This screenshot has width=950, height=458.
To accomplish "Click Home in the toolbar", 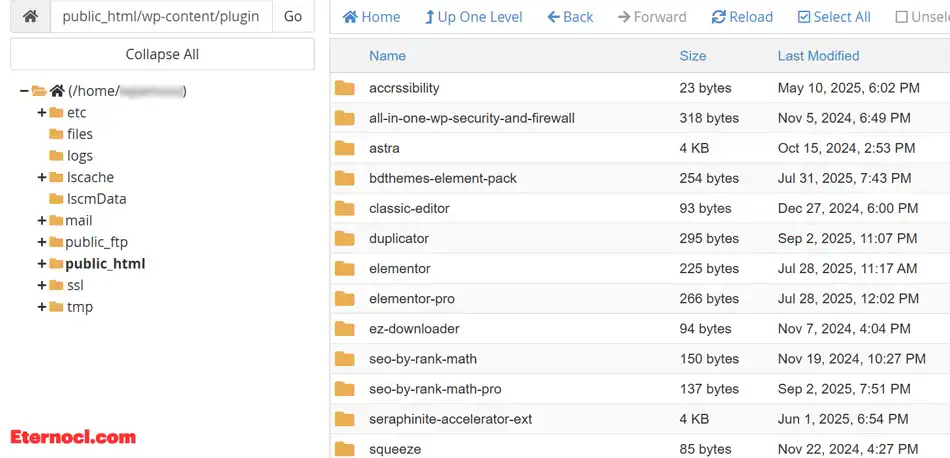I will coord(371,17).
